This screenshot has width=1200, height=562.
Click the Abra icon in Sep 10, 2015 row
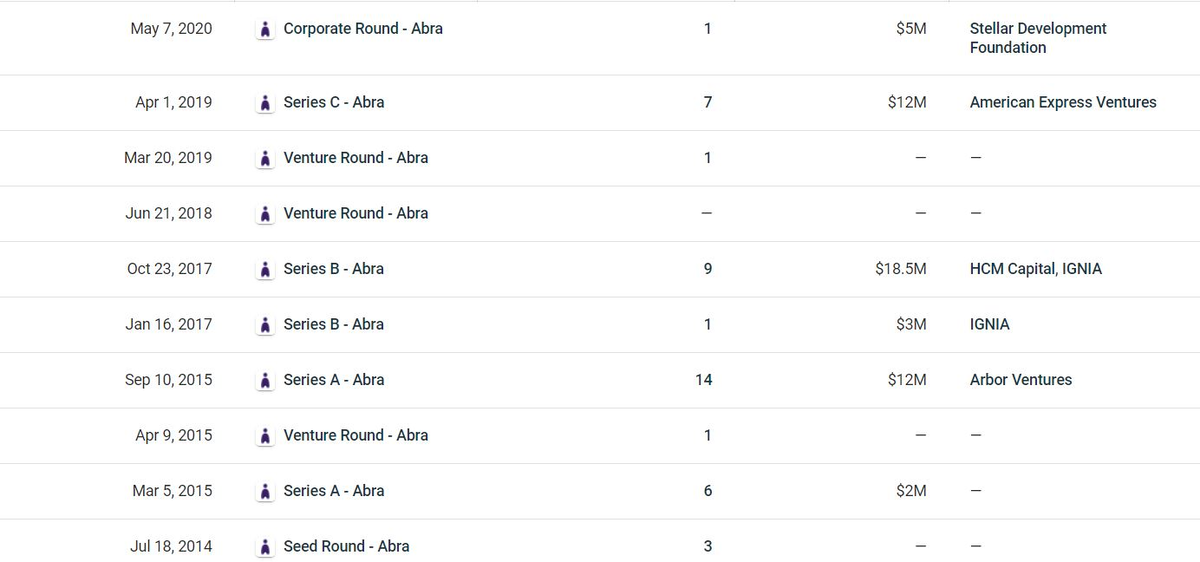coord(265,380)
